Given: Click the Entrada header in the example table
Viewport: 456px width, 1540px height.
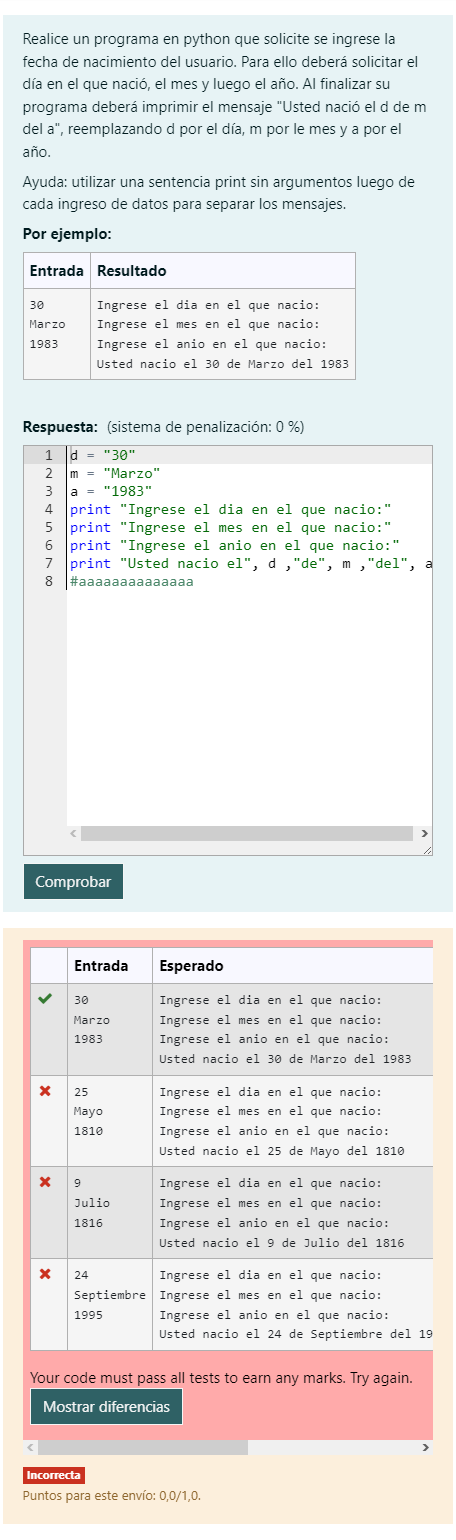Looking at the screenshot, I should (x=56, y=271).
